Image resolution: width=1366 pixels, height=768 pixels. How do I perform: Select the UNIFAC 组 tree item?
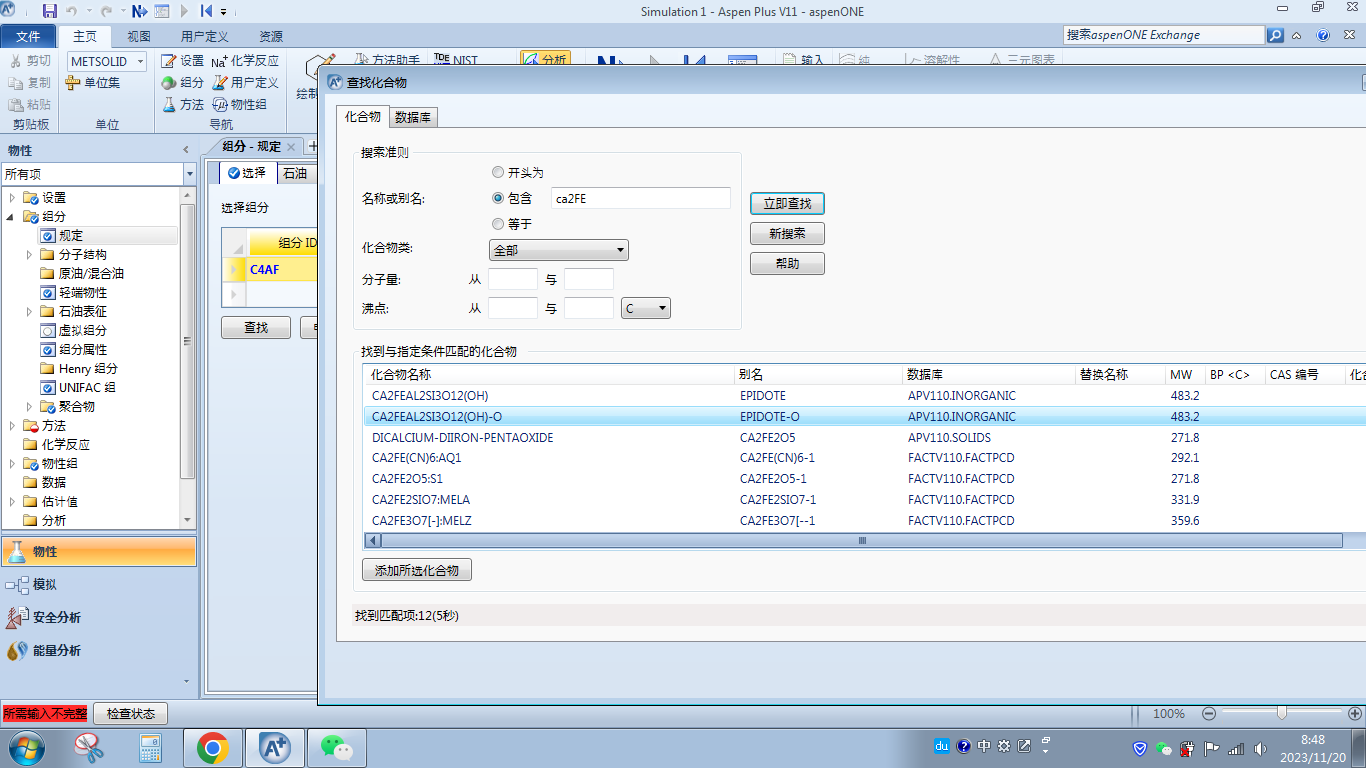[79, 388]
